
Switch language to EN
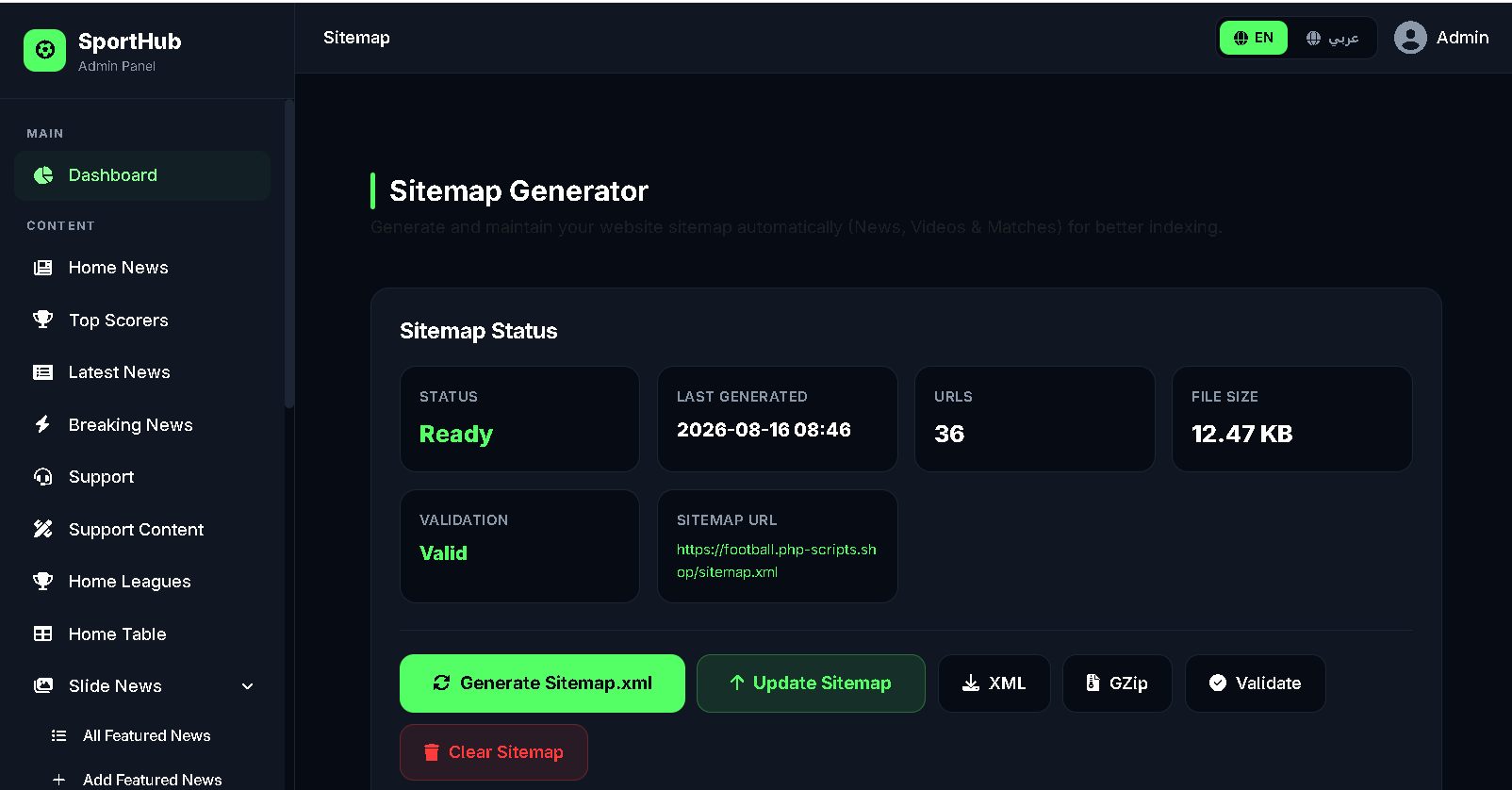1254,38
